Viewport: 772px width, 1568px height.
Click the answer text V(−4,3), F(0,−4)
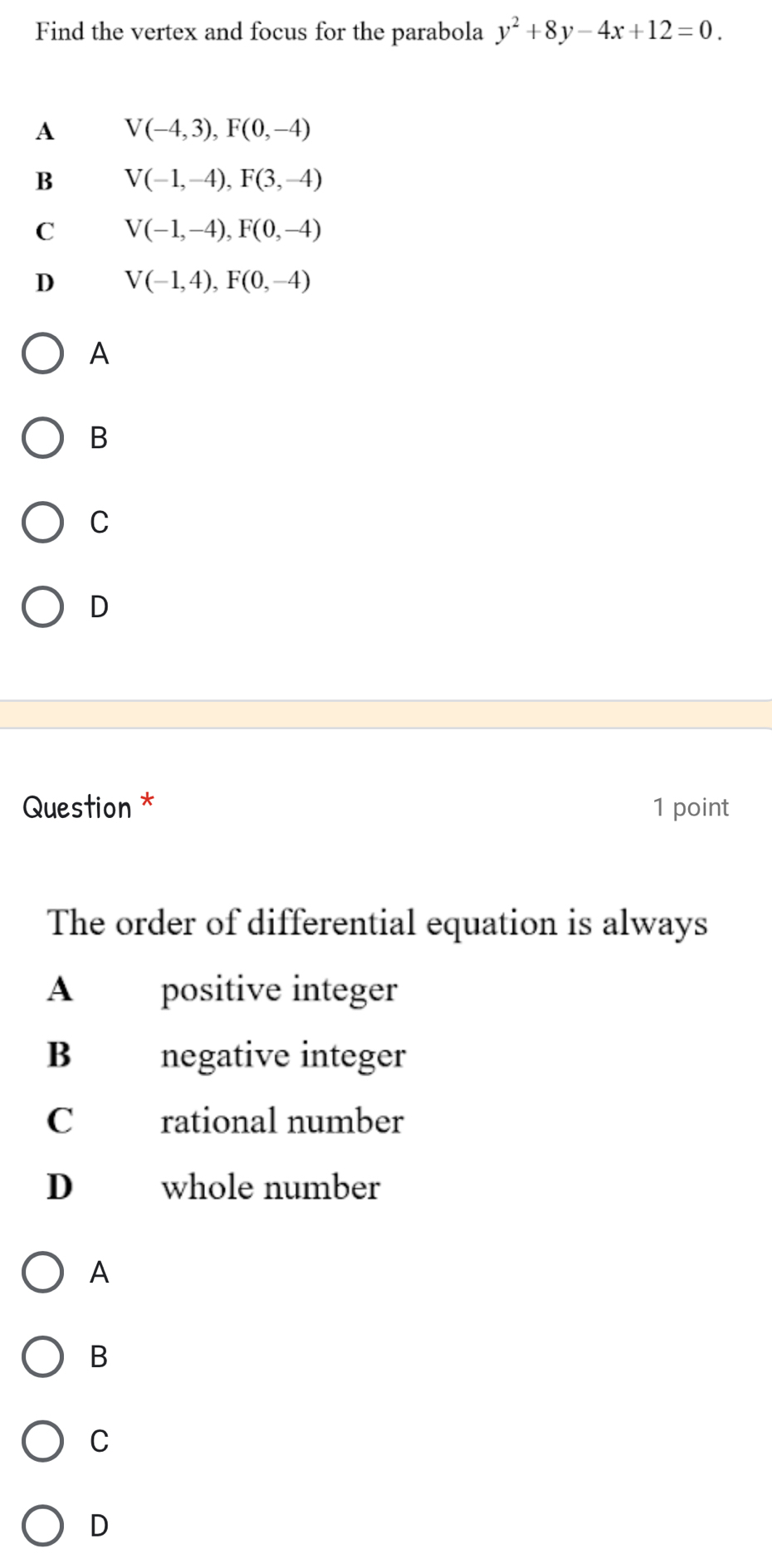[217, 129]
